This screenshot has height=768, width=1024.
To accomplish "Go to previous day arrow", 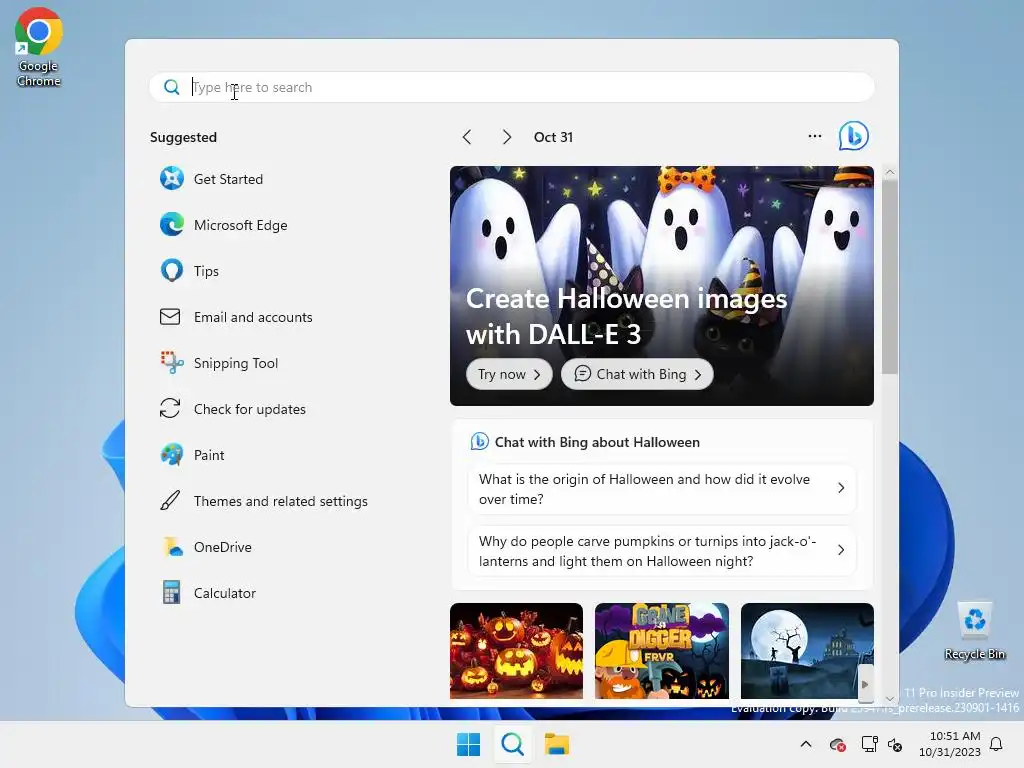I will (467, 137).
